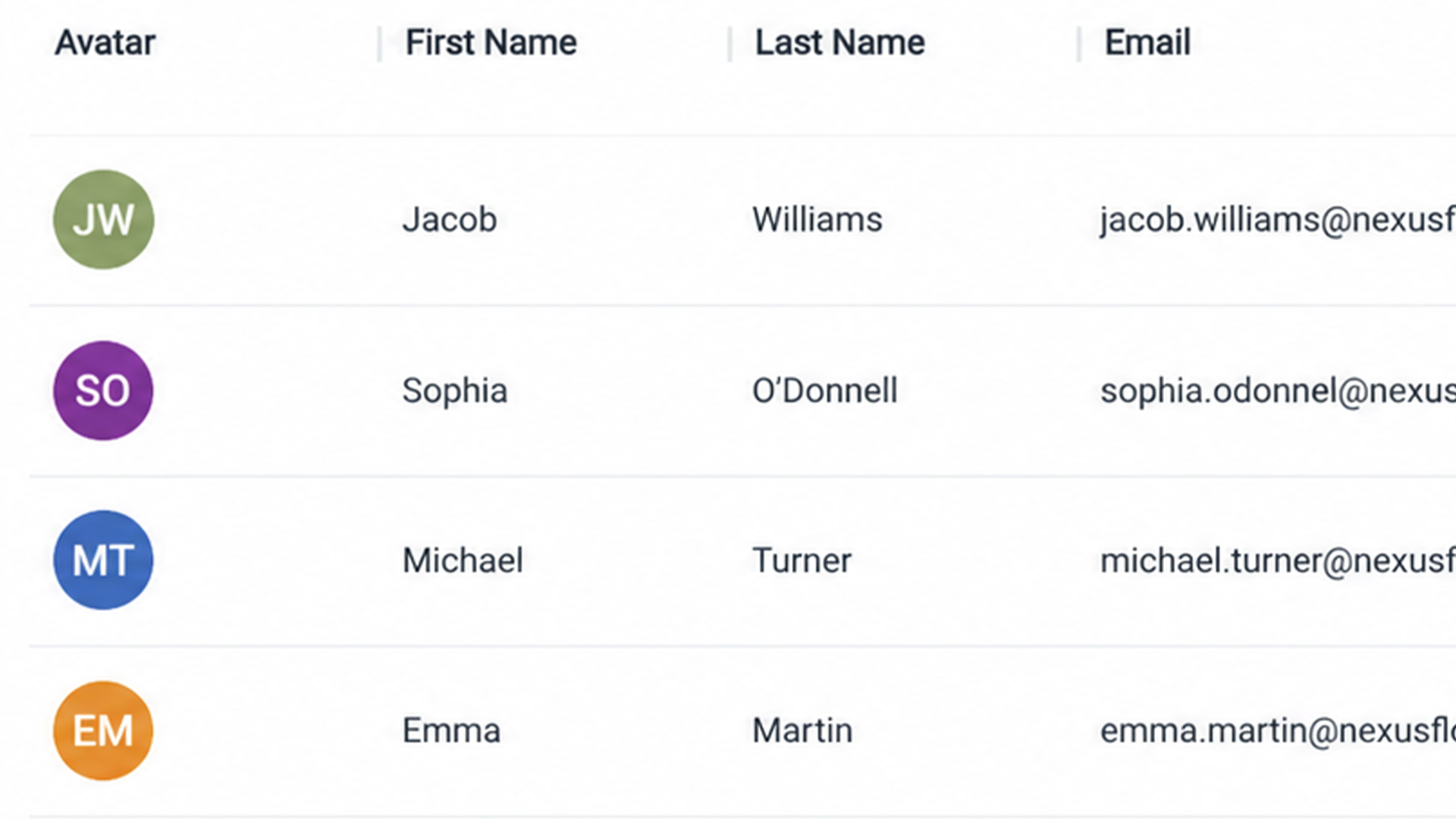The image size is (1456, 819).
Task: Select first name cell Jacob
Action: click(x=450, y=220)
